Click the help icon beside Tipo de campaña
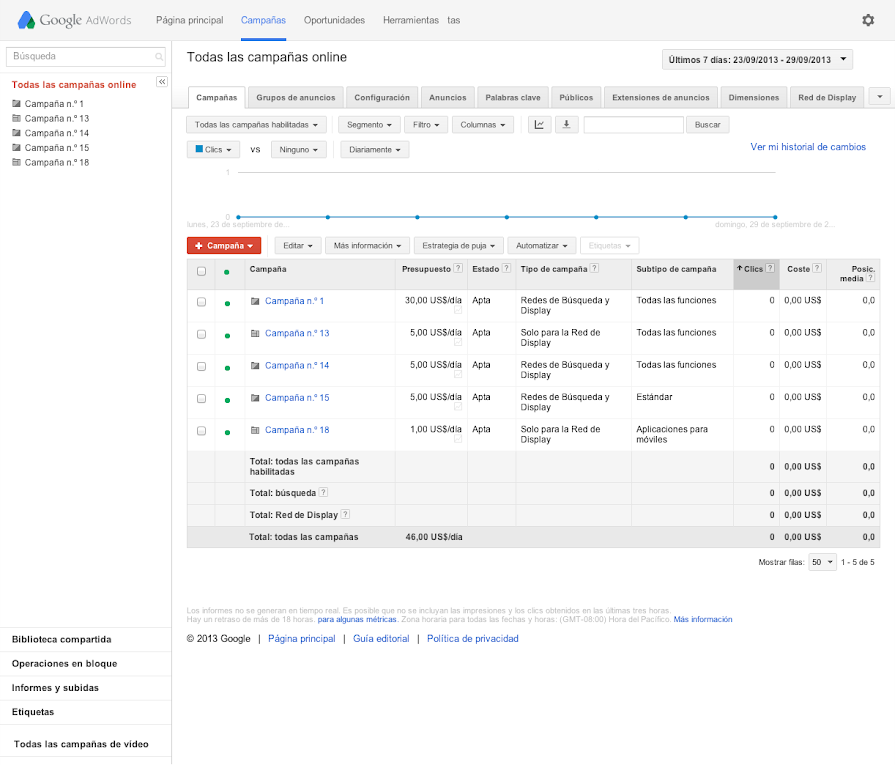895x765 pixels. coord(594,269)
